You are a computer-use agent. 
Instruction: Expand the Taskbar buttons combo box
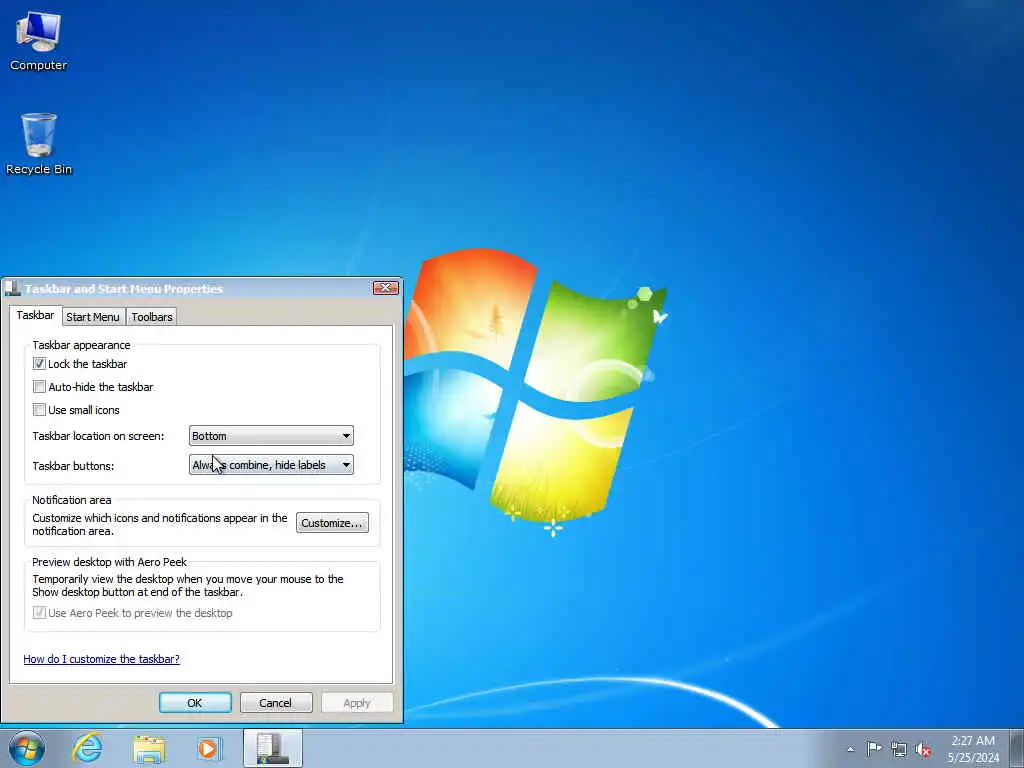point(271,465)
